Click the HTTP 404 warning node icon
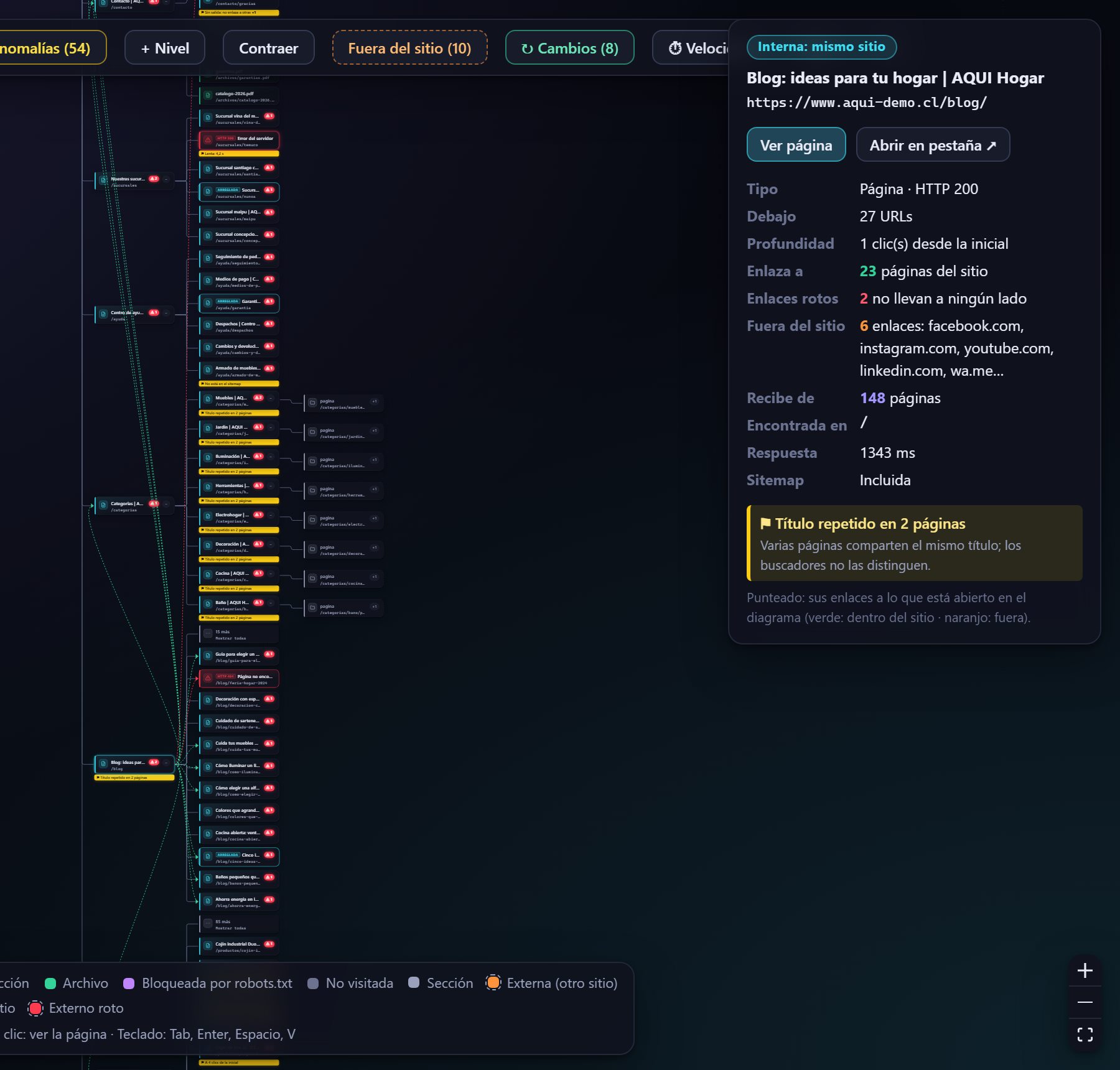The height and width of the screenshot is (1070, 1120). 208,679
